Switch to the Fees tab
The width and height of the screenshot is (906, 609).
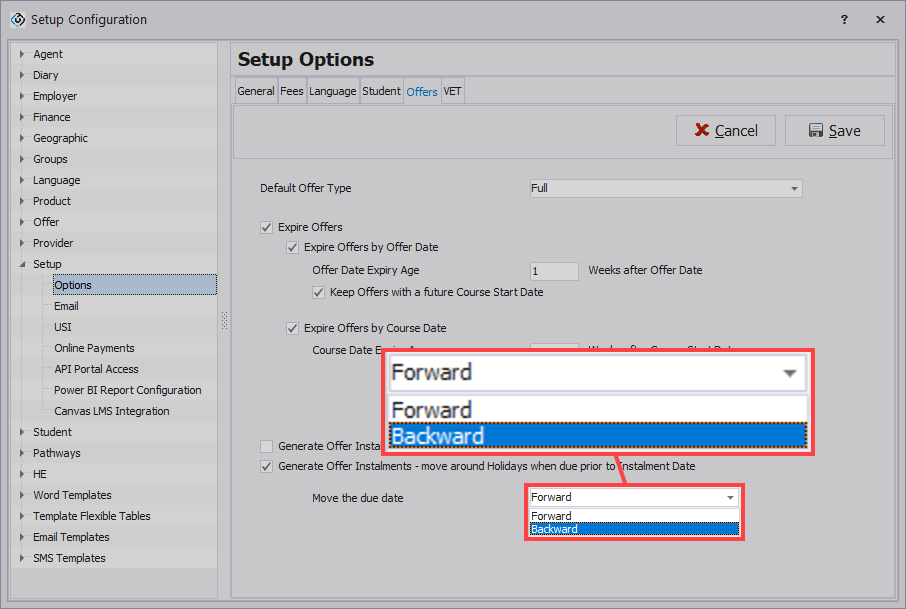pyautogui.click(x=291, y=91)
